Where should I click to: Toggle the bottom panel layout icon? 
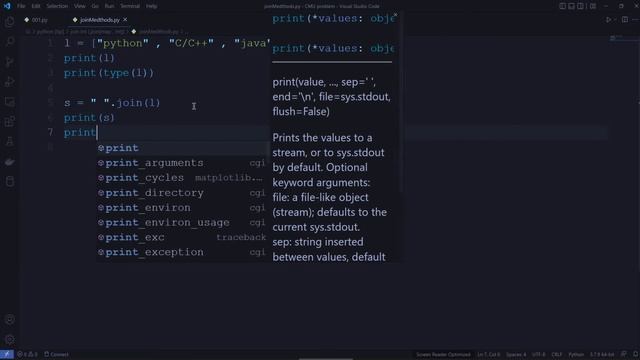point(571,6)
